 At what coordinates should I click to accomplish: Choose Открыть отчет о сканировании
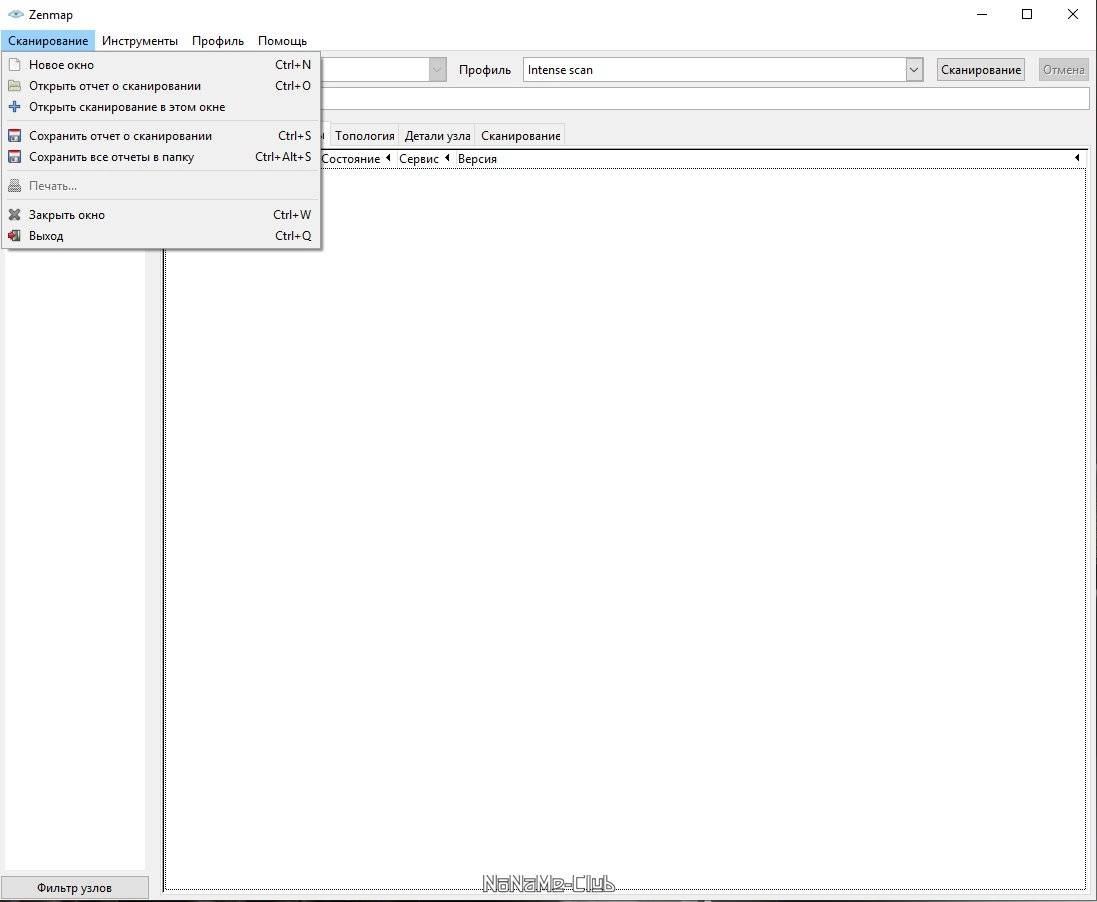tap(161, 86)
